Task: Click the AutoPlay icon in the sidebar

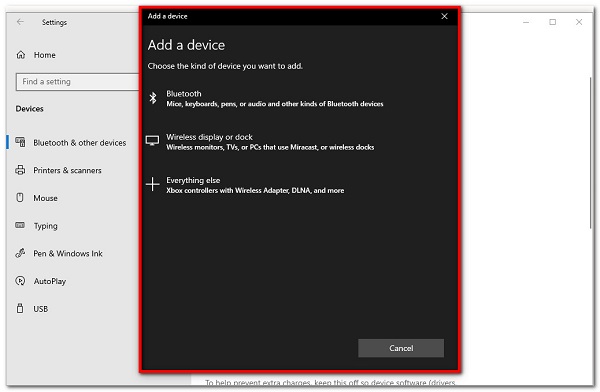Action: (20, 281)
